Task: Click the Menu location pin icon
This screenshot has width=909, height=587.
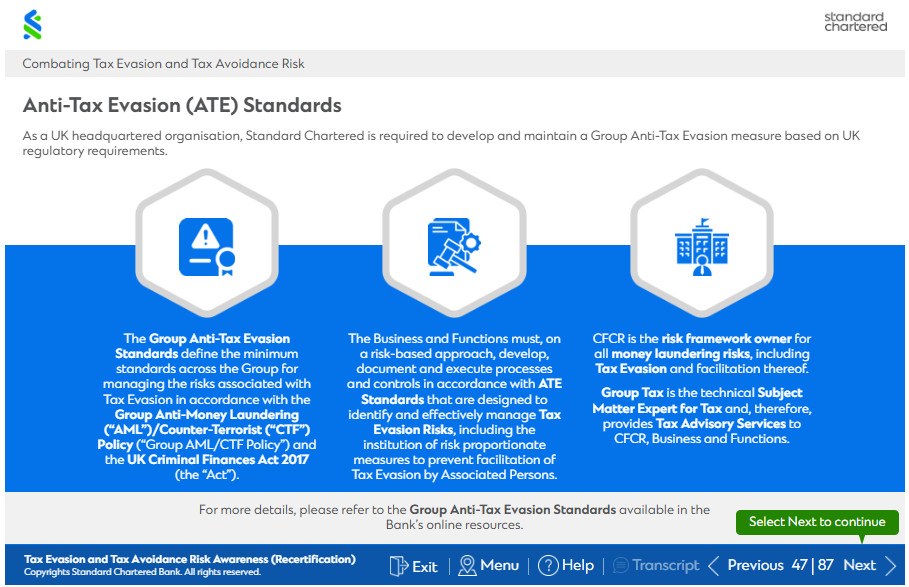Action: [467, 566]
